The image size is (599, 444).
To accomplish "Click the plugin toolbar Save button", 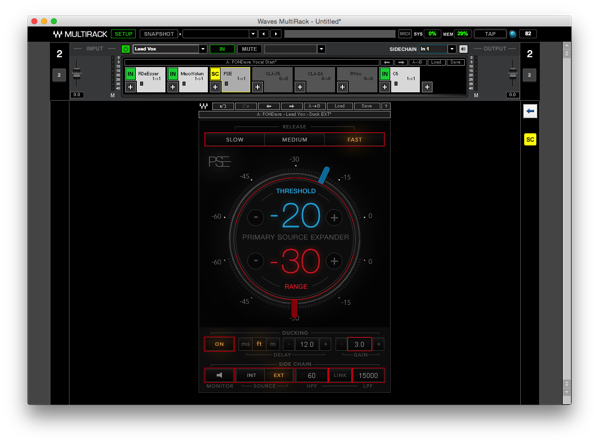I will 366,106.
